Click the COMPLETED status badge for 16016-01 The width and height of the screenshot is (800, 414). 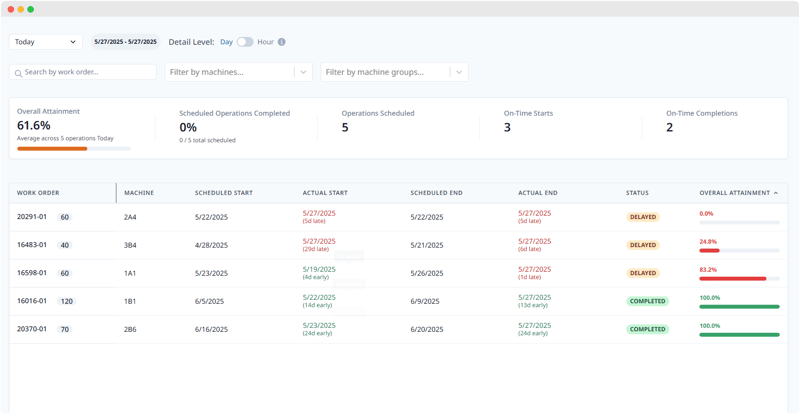tap(647, 301)
